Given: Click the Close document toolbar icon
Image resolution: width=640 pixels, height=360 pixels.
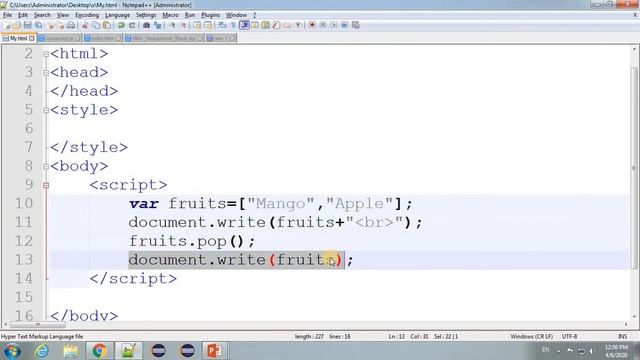Looking at the screenshot, I should pyautogui.click(x=50, y=25).
